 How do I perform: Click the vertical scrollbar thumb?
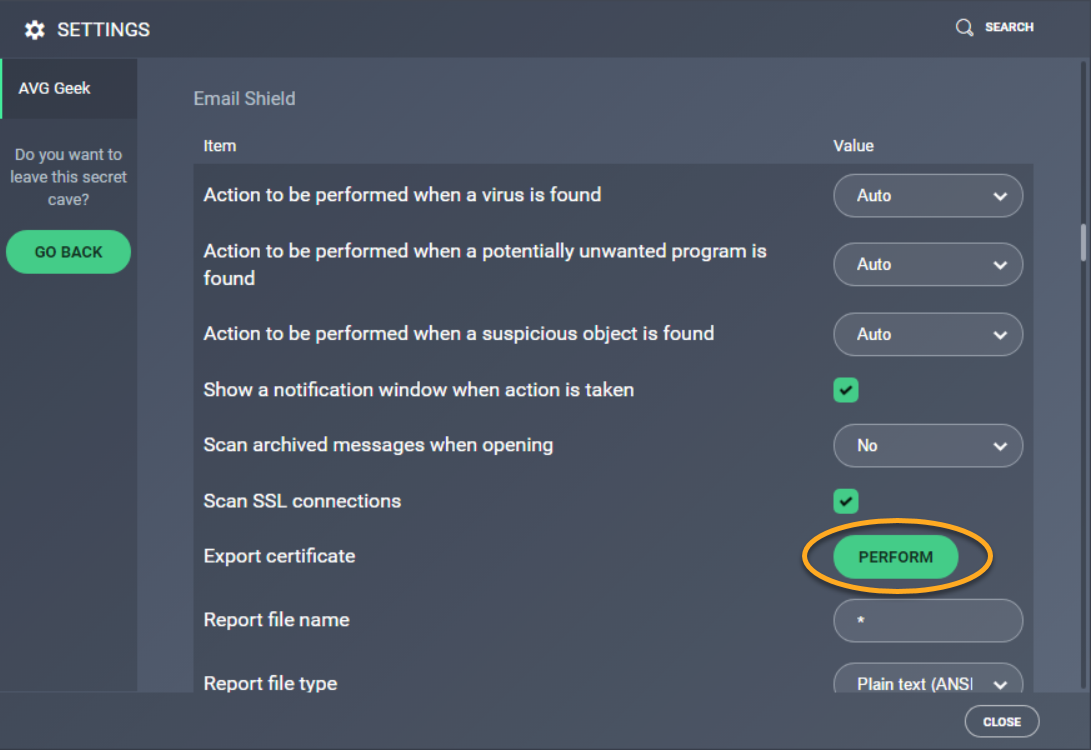pyautogui.click(x=1083, y=242)
